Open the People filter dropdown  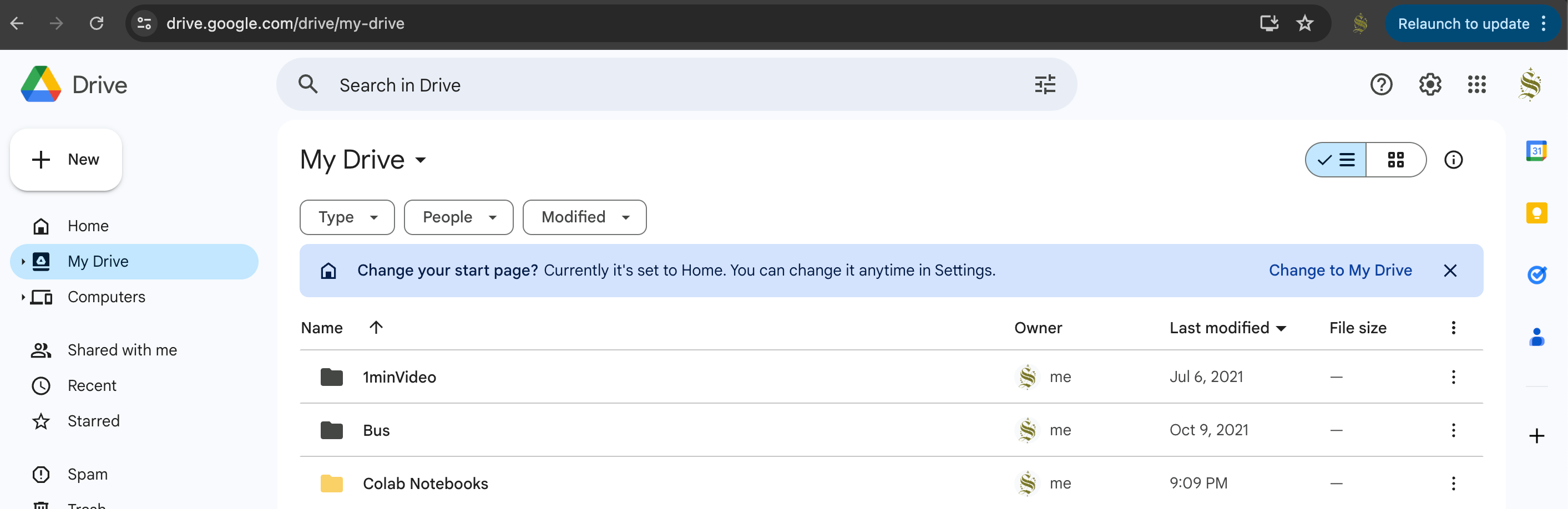[x=458, y=217]
